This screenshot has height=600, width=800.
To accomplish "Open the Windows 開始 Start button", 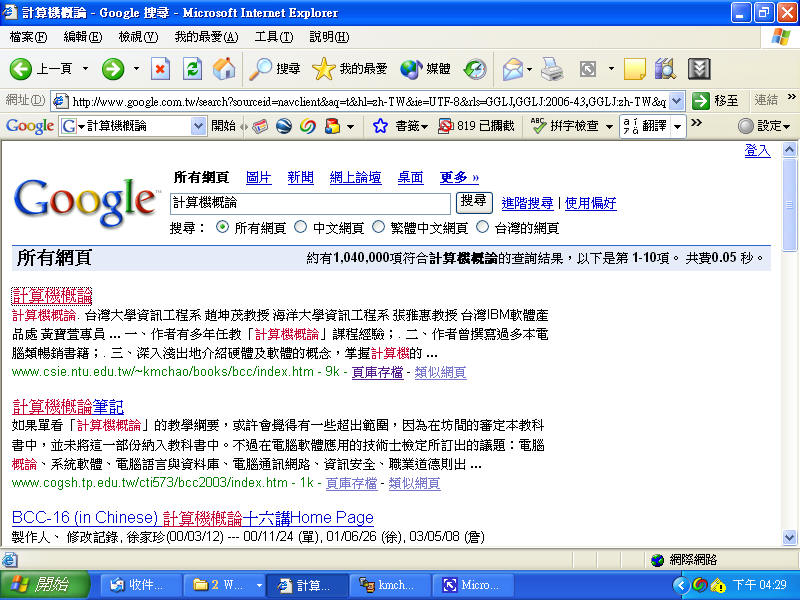I will (x=45, y=585).
